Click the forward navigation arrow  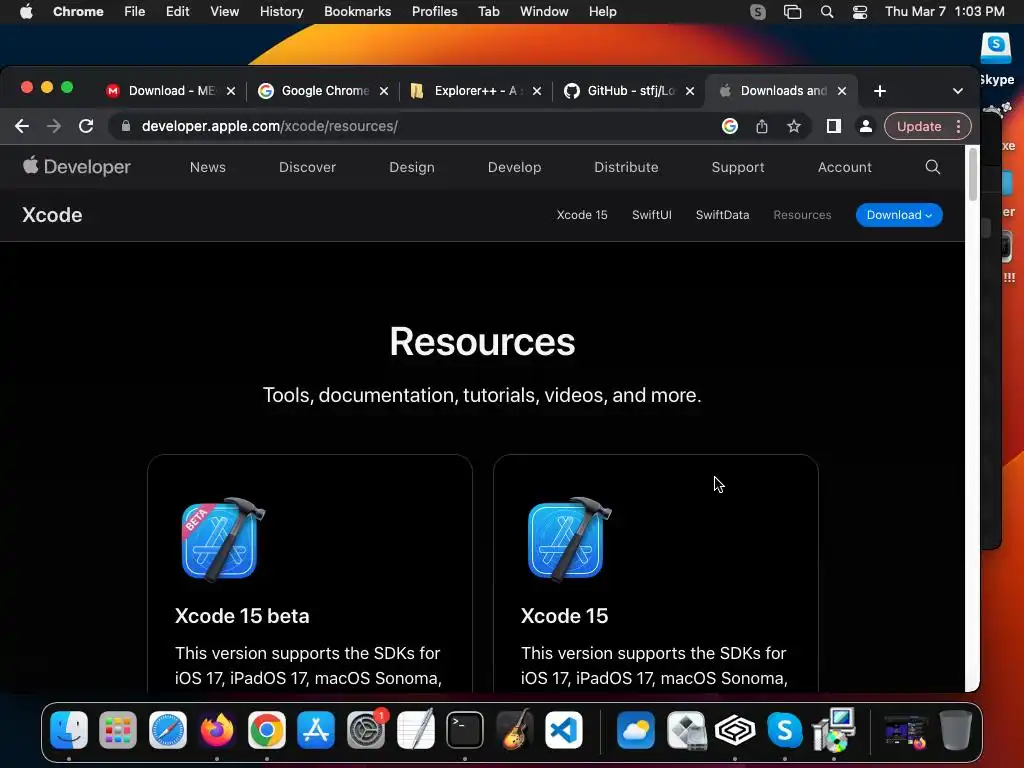(x=54, y=126)
